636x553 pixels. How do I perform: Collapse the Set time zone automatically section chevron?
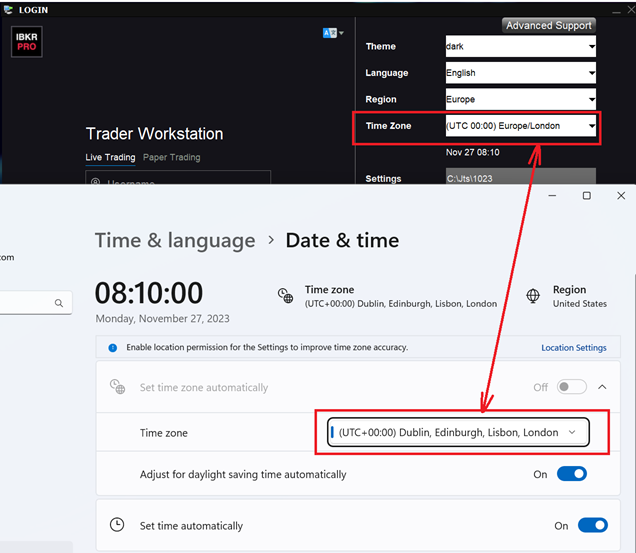[x=602, y=387]
